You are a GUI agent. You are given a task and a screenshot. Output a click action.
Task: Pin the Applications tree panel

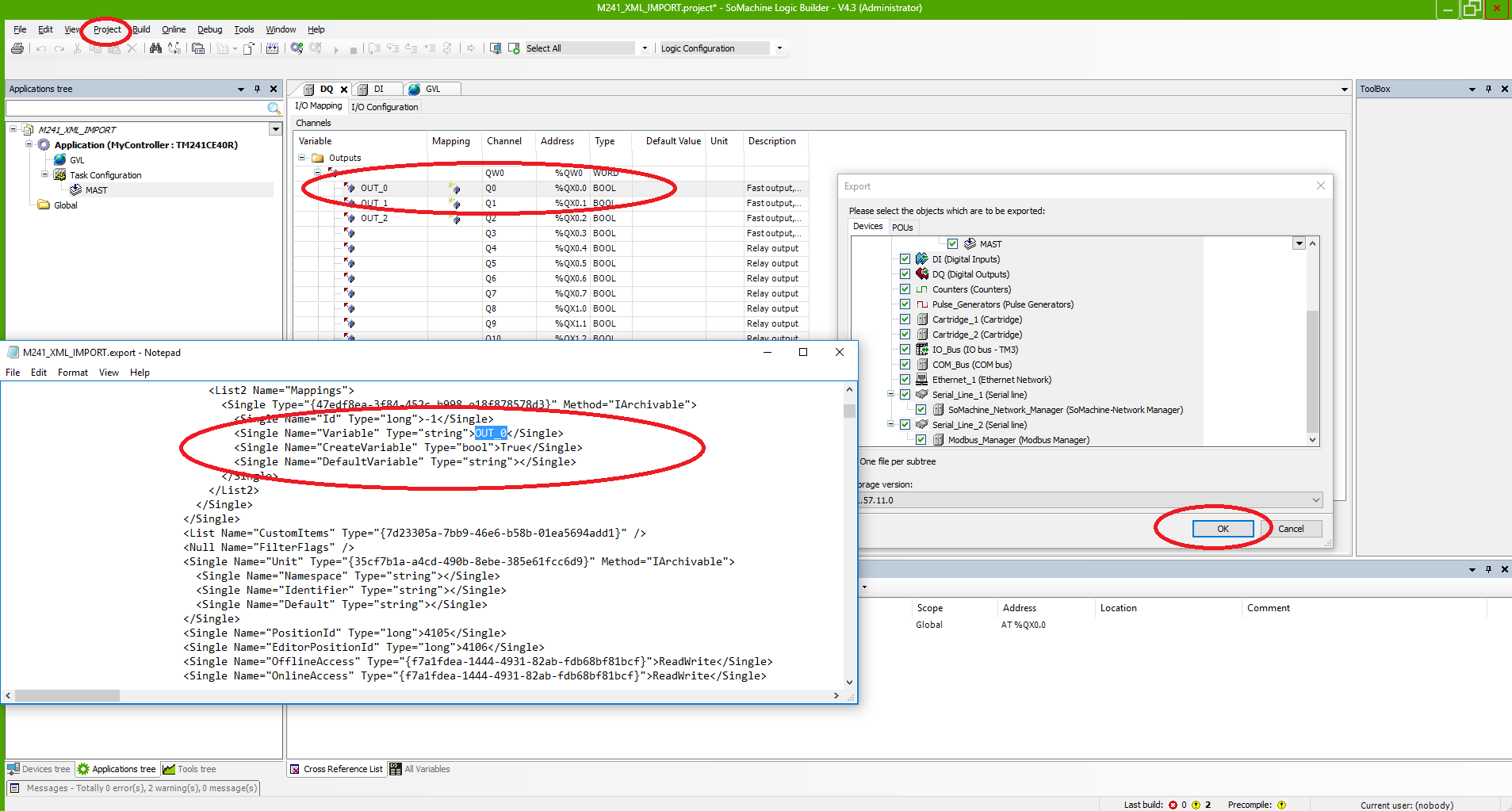(x=257, y=89)
